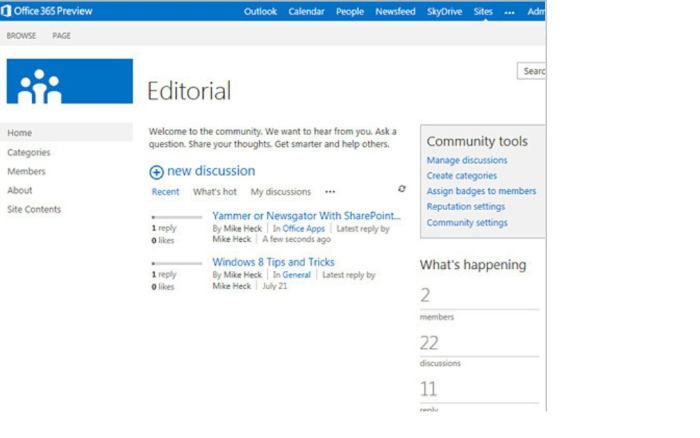Open Outlook in the top bar
The width and height of the screenshot is (700, 438).
pyautogui.click(x=260, y=12)
